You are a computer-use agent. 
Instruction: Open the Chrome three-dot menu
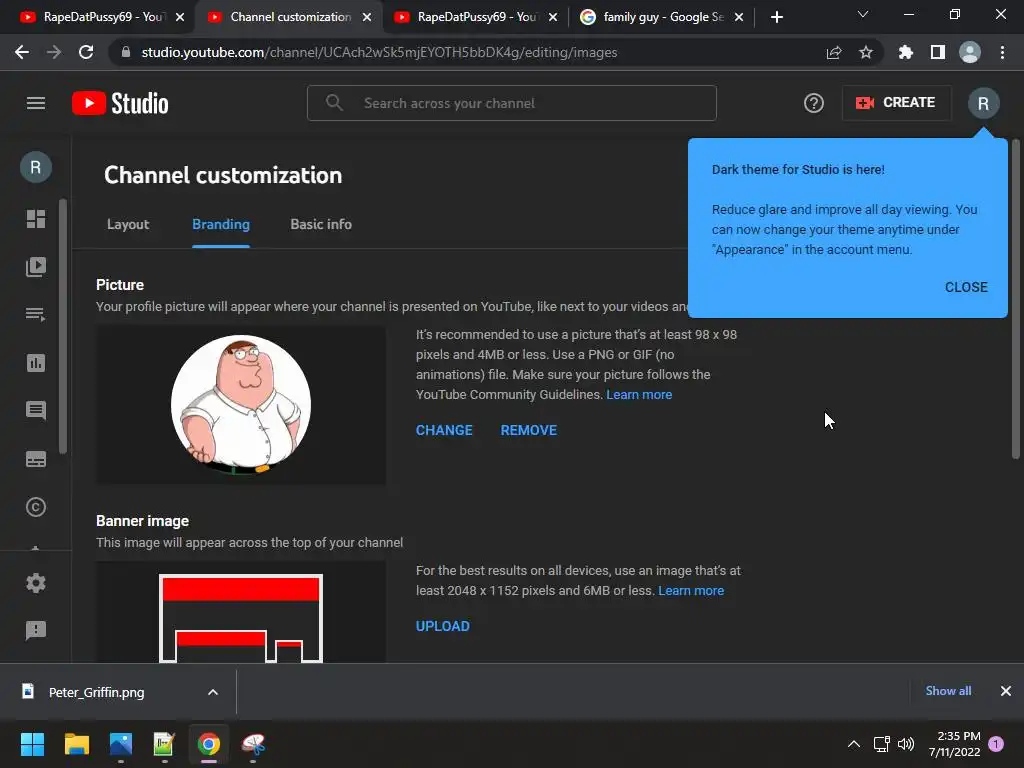(1002, 52)
